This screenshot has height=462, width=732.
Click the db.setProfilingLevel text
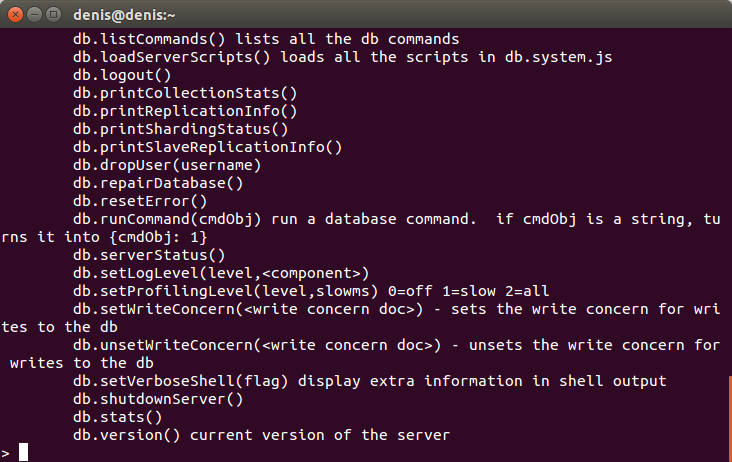click(162, 291)
